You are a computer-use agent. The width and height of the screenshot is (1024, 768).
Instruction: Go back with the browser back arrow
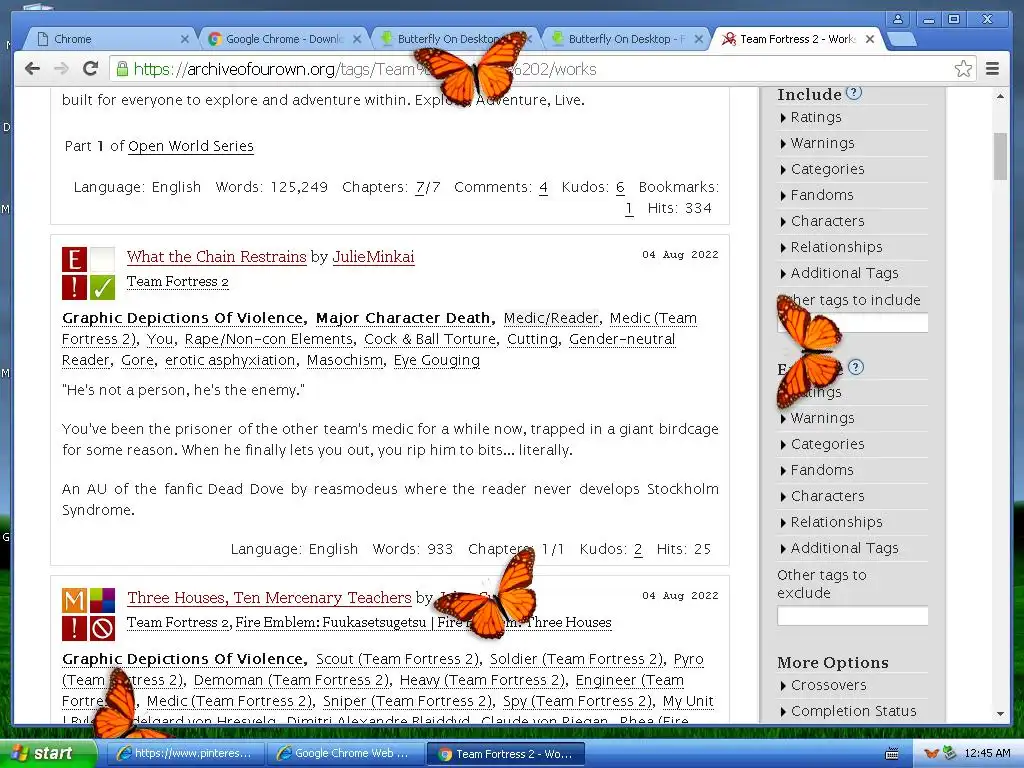tap(32, 69)
